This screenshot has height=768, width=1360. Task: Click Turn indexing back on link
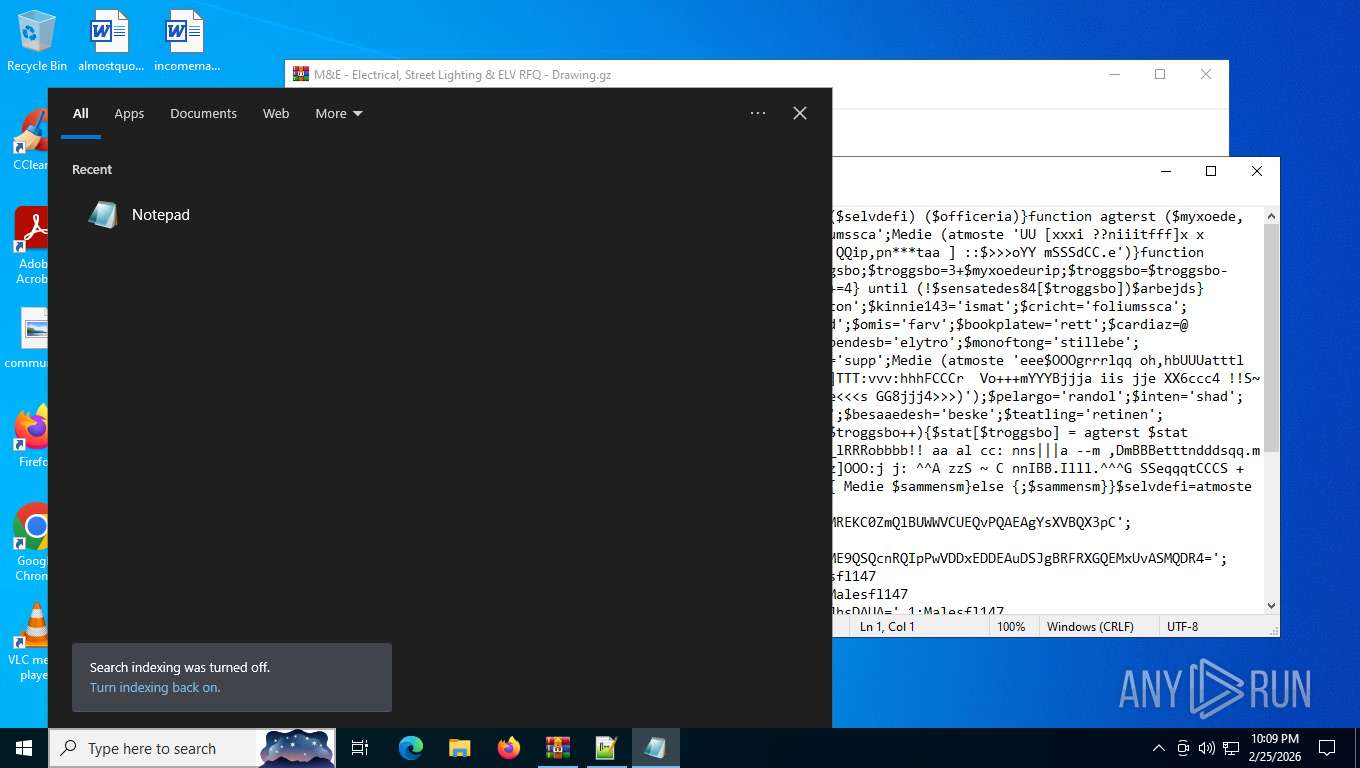pos(155,688)
